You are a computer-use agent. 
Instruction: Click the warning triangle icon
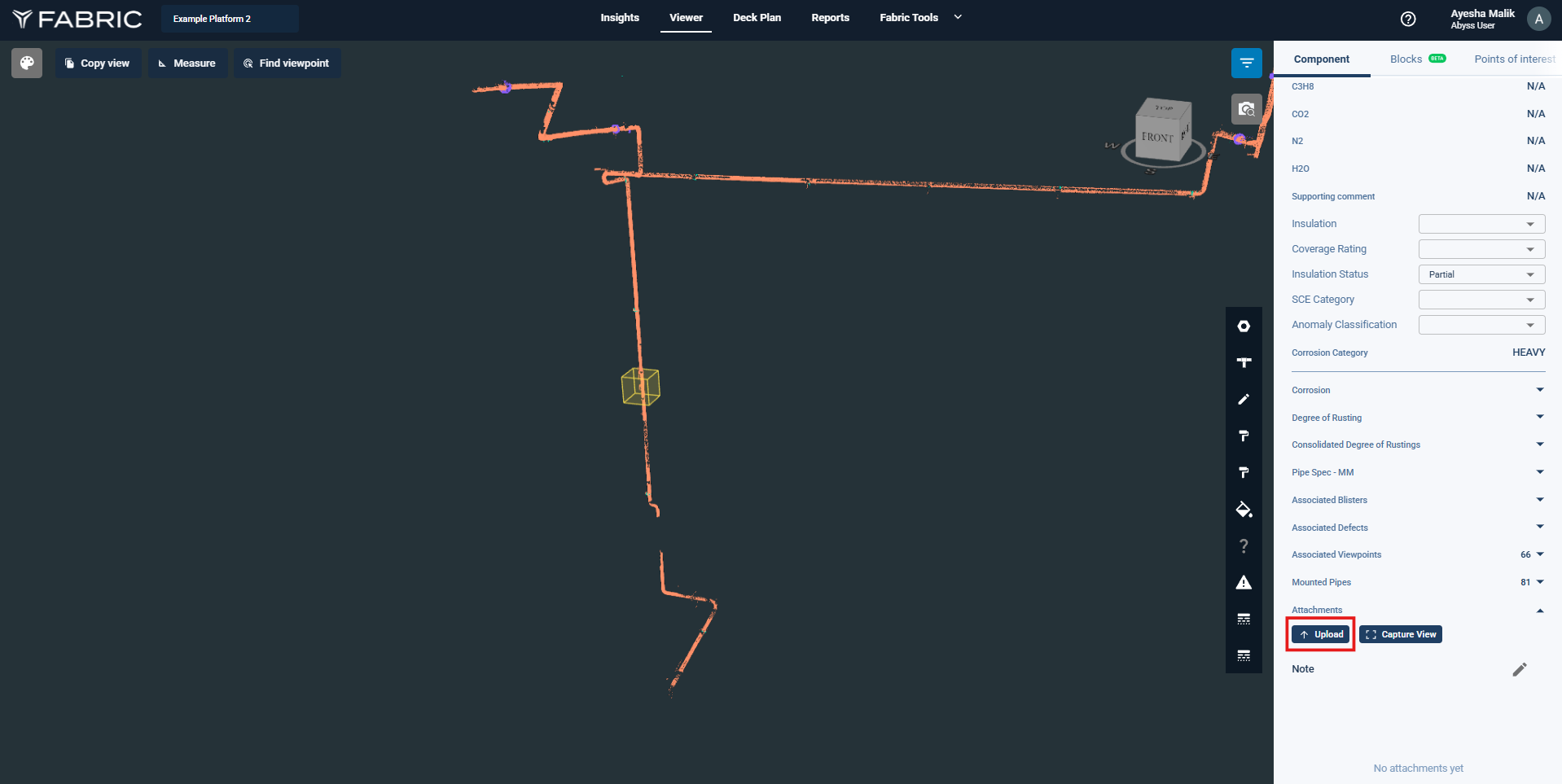[x=1244, y=583]
